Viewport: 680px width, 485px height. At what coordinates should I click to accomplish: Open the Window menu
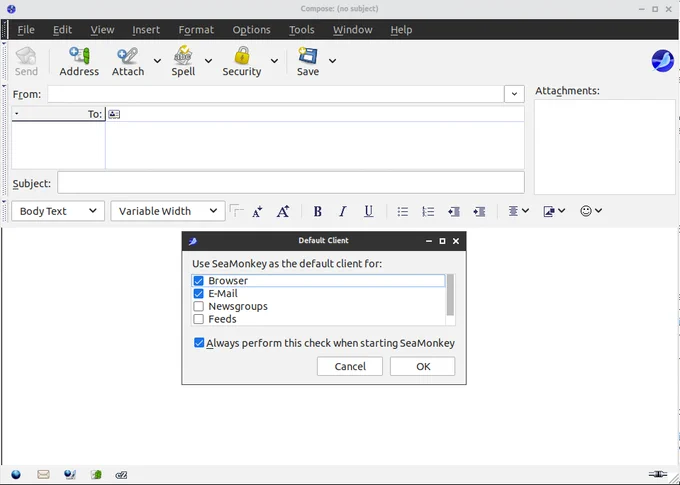(x=353, y=30)
